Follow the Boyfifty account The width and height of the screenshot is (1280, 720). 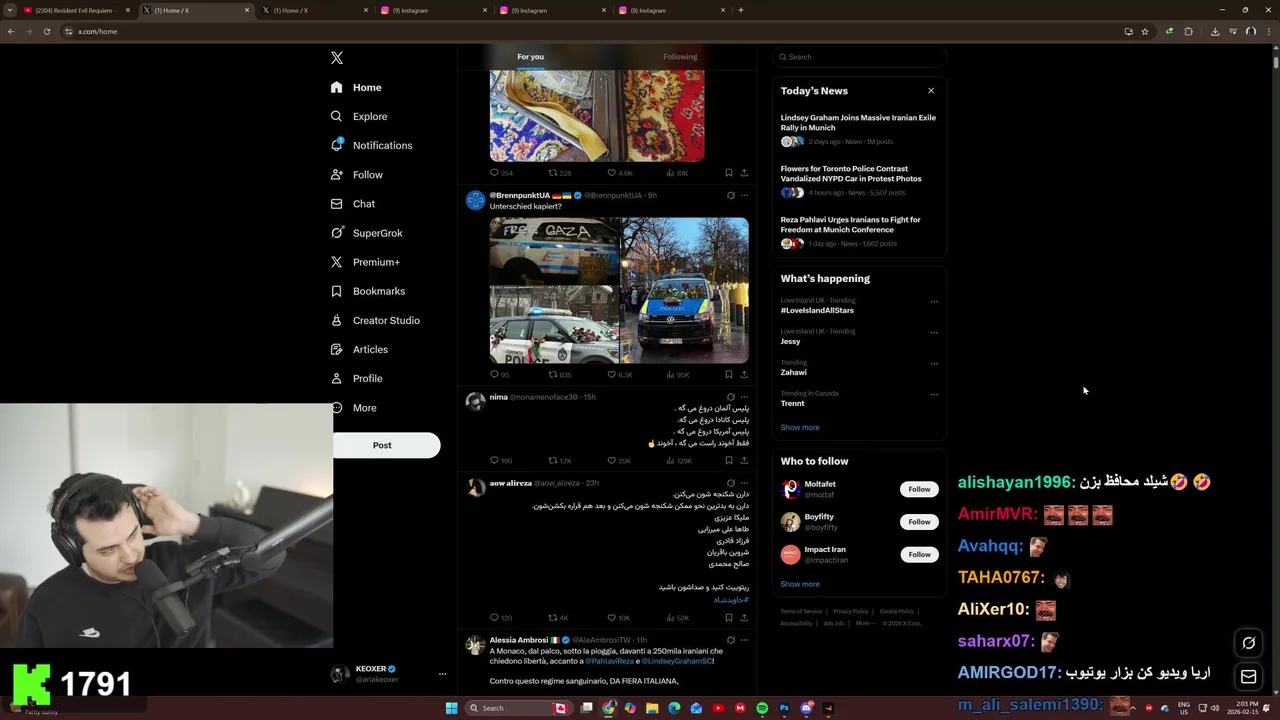click(919, 522)
